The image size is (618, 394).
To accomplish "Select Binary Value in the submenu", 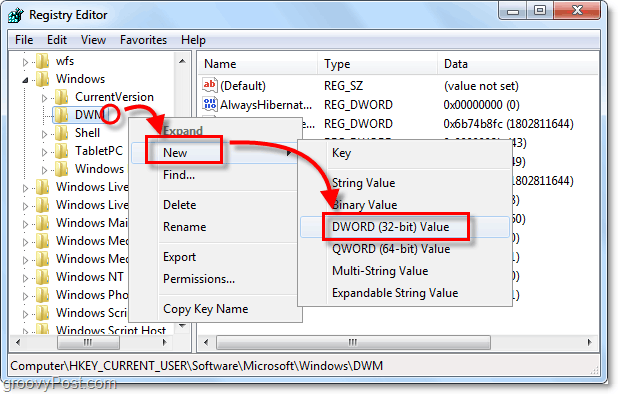I will pyautogui.click(x=405, y=205).
